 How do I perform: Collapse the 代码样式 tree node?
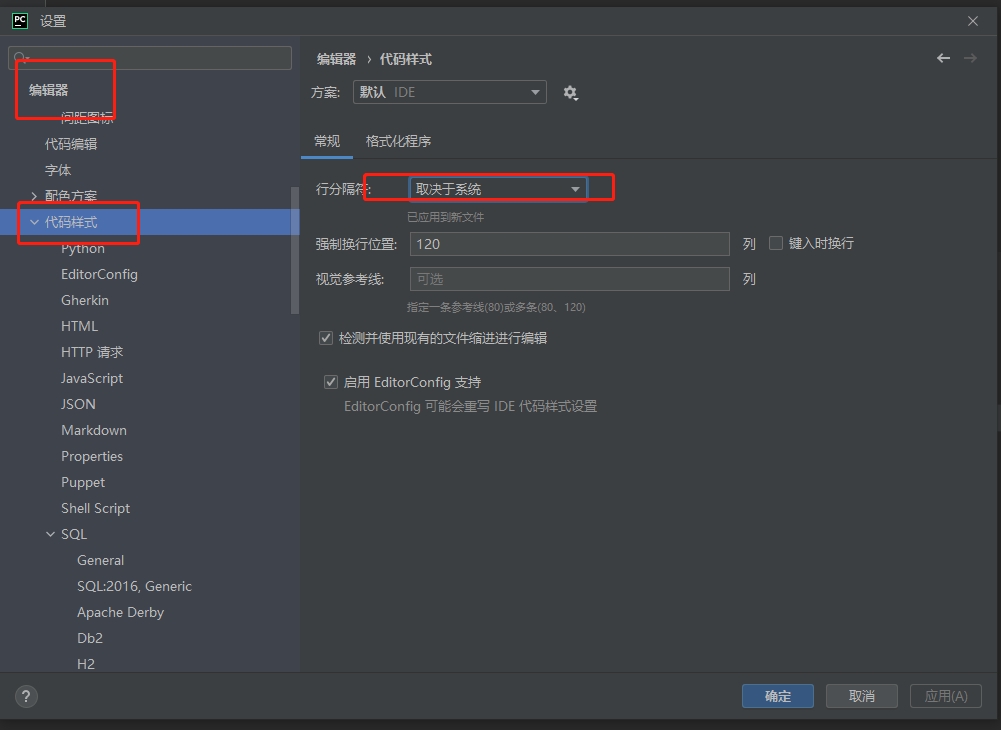tap(34, 222)
